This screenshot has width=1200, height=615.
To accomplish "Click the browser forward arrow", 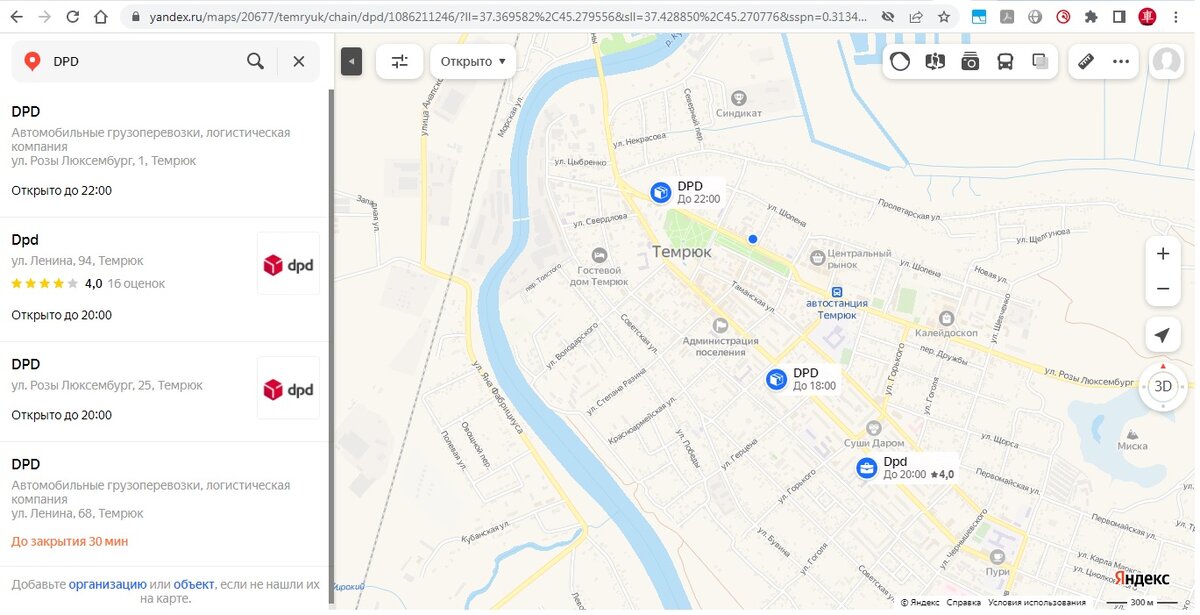I will 45,17.
